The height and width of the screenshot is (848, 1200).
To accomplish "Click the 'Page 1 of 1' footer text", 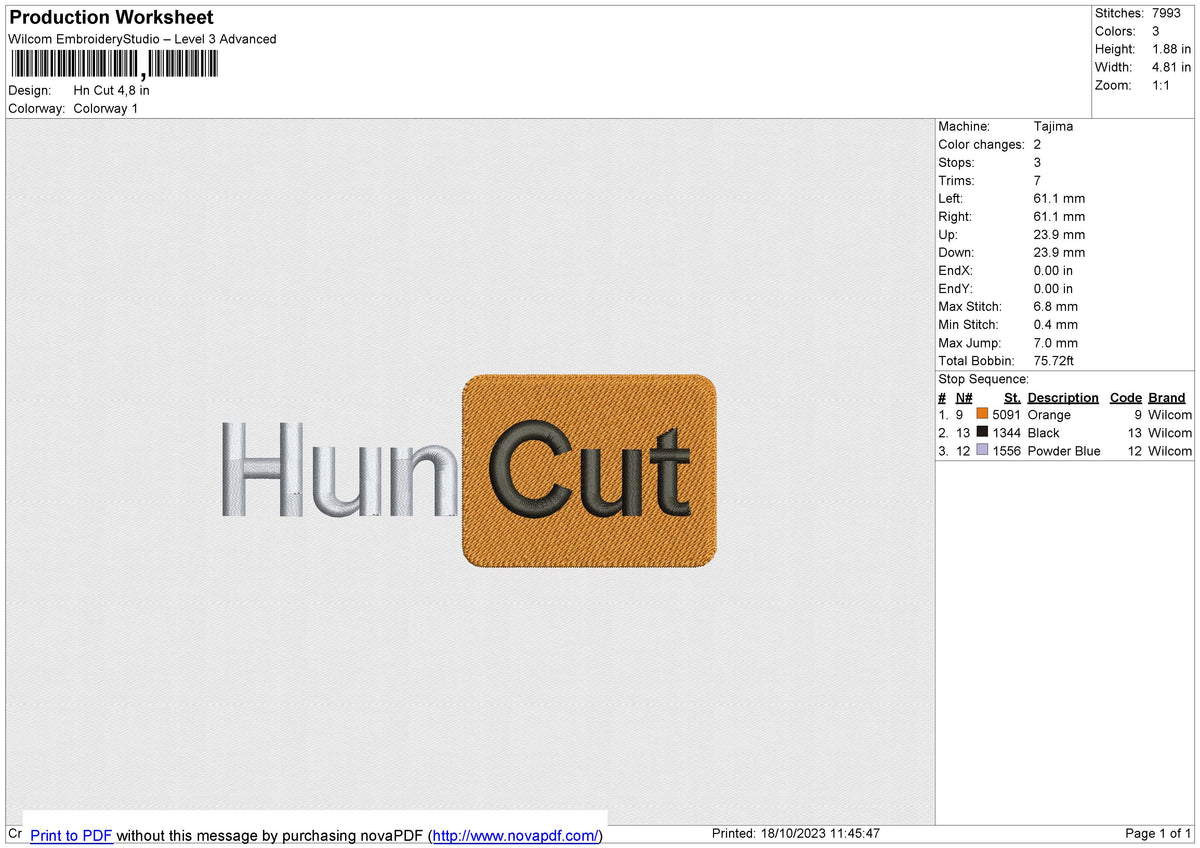I will pyautogui.click(x=1158, y=833).
